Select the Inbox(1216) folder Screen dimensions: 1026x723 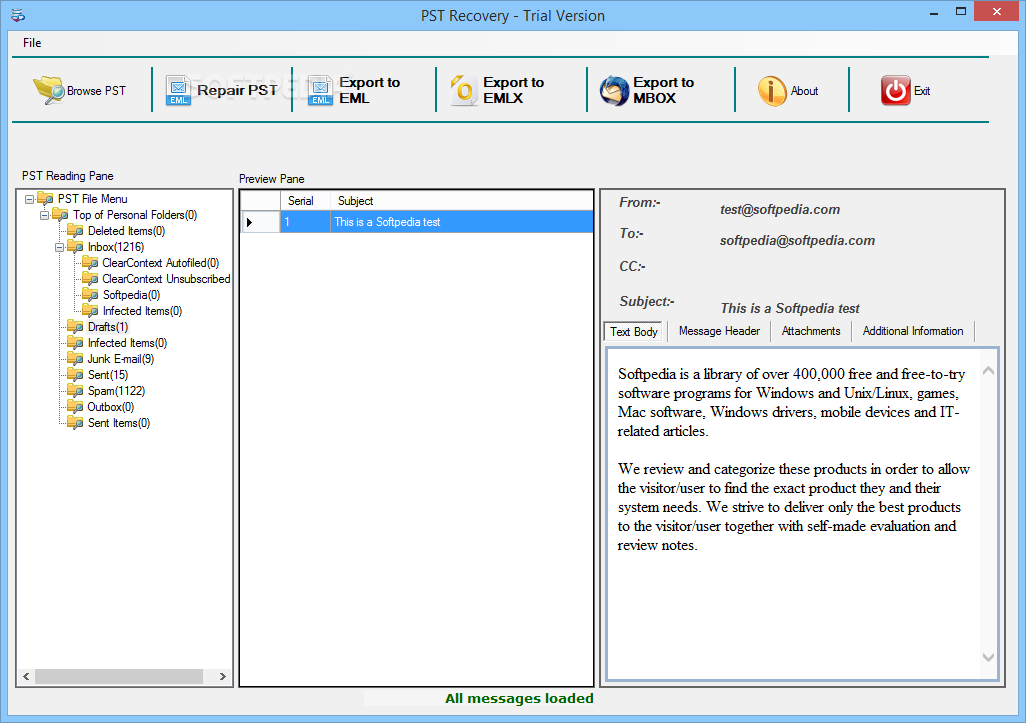[x=116, y=247]
